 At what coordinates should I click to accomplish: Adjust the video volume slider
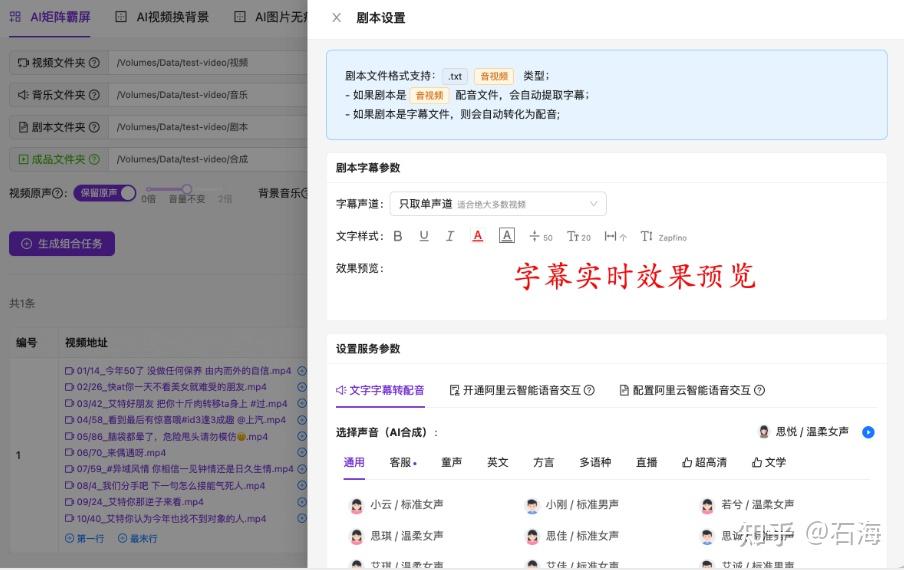click(x=186, y=189)
